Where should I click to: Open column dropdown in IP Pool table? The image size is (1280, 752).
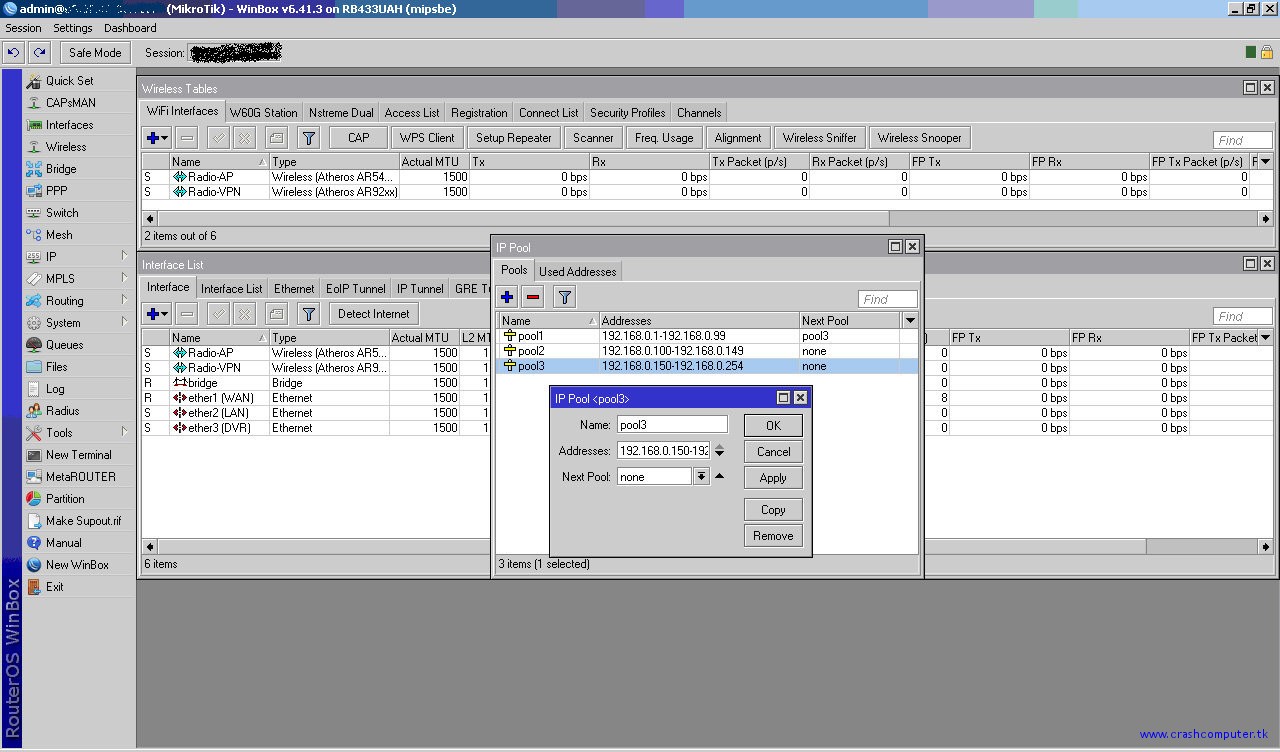click(909, 321)
